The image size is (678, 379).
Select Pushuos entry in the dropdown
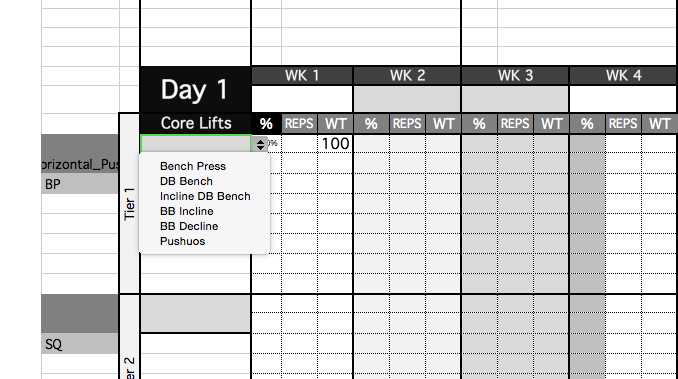(x=182, y=242)
